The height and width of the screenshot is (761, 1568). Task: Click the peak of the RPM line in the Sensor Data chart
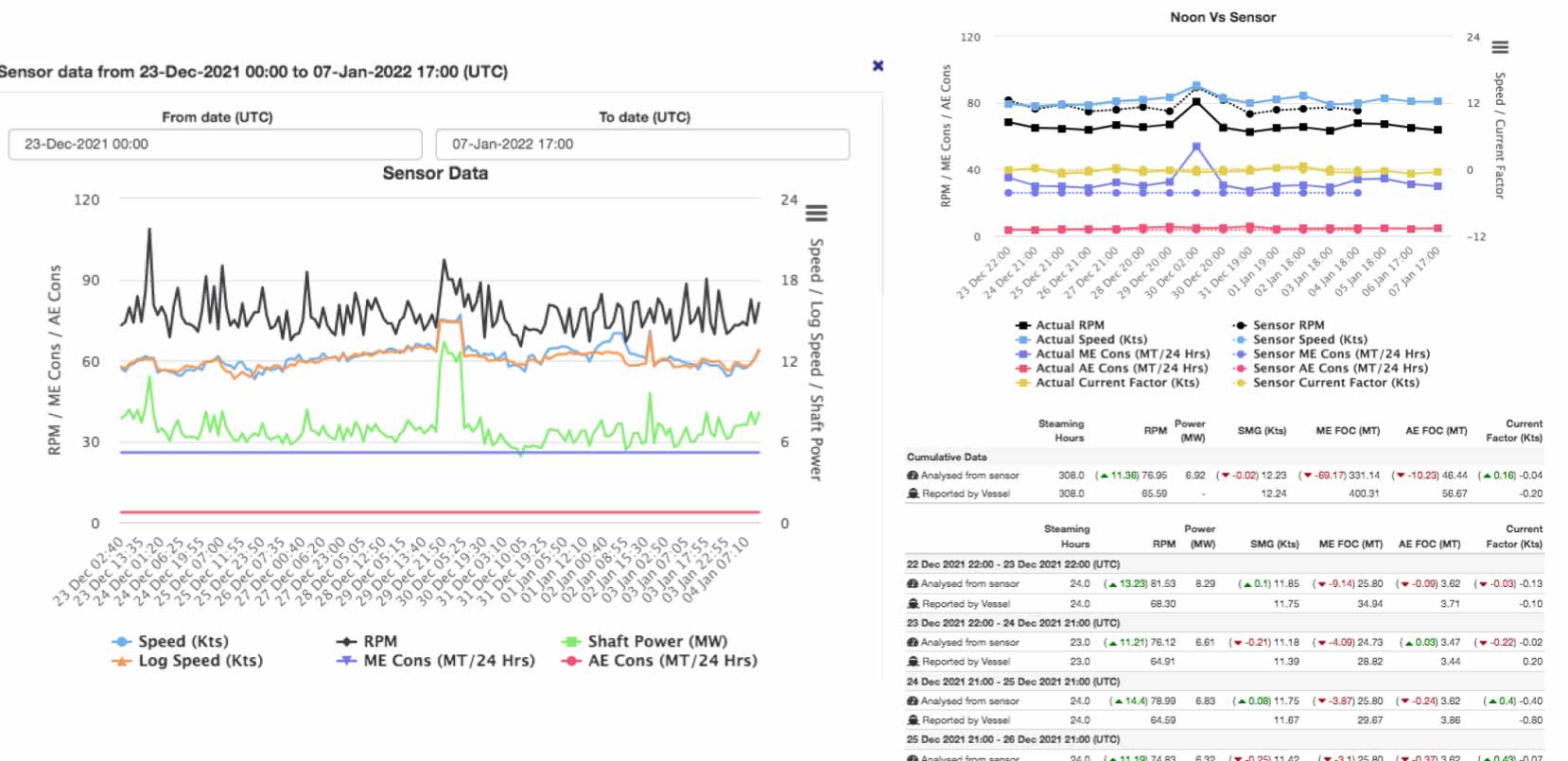pyautogui.click(x=148, y=229)
